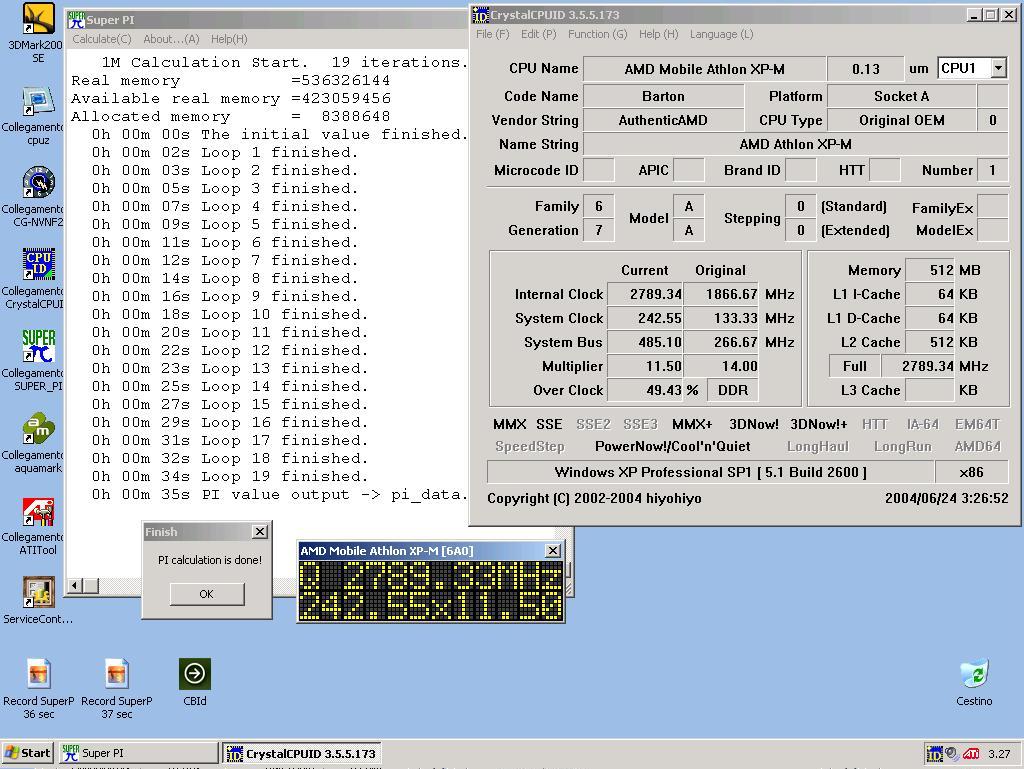Screen dimensions: 1024x769
Task: Click the '1M Calculation Start.' line in Super PI
Action: [x=285, y=63]
